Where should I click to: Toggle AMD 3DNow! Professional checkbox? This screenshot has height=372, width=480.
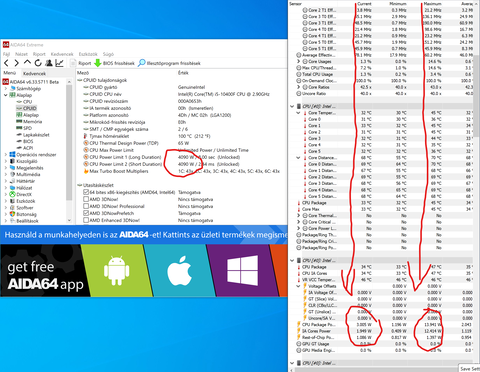point(86,206)
